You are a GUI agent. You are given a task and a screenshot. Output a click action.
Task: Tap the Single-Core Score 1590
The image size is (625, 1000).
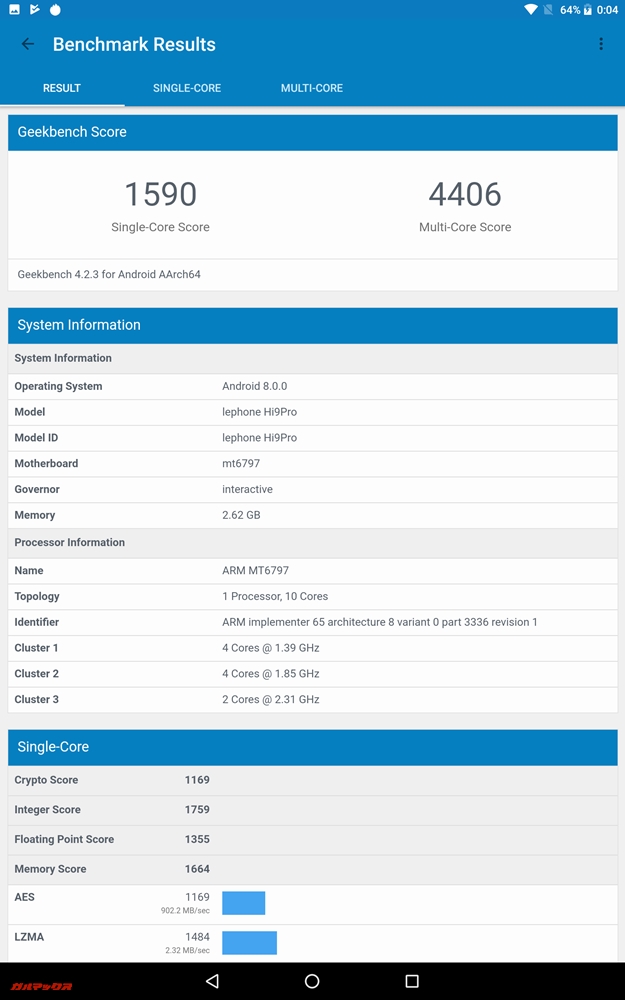click(x=160, y=194)
